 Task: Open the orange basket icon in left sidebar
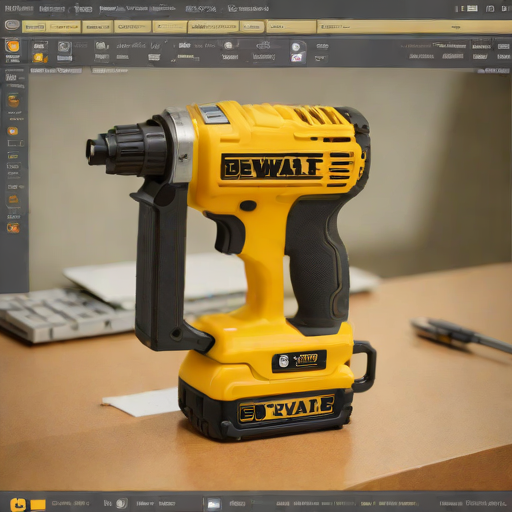(13, 101)
